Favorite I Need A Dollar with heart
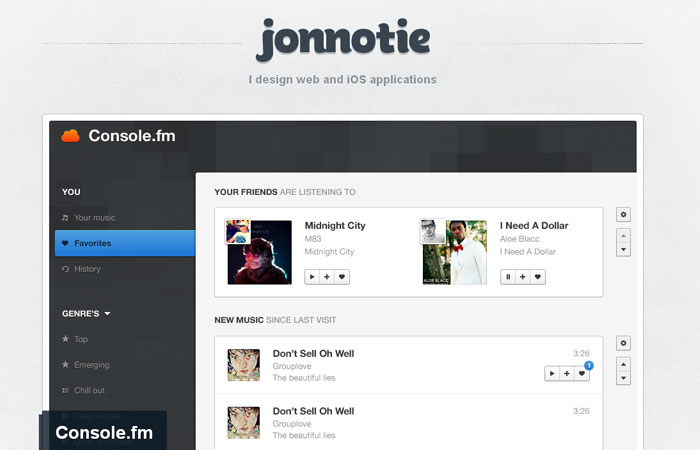700x450 pixels. click(538, 277)
